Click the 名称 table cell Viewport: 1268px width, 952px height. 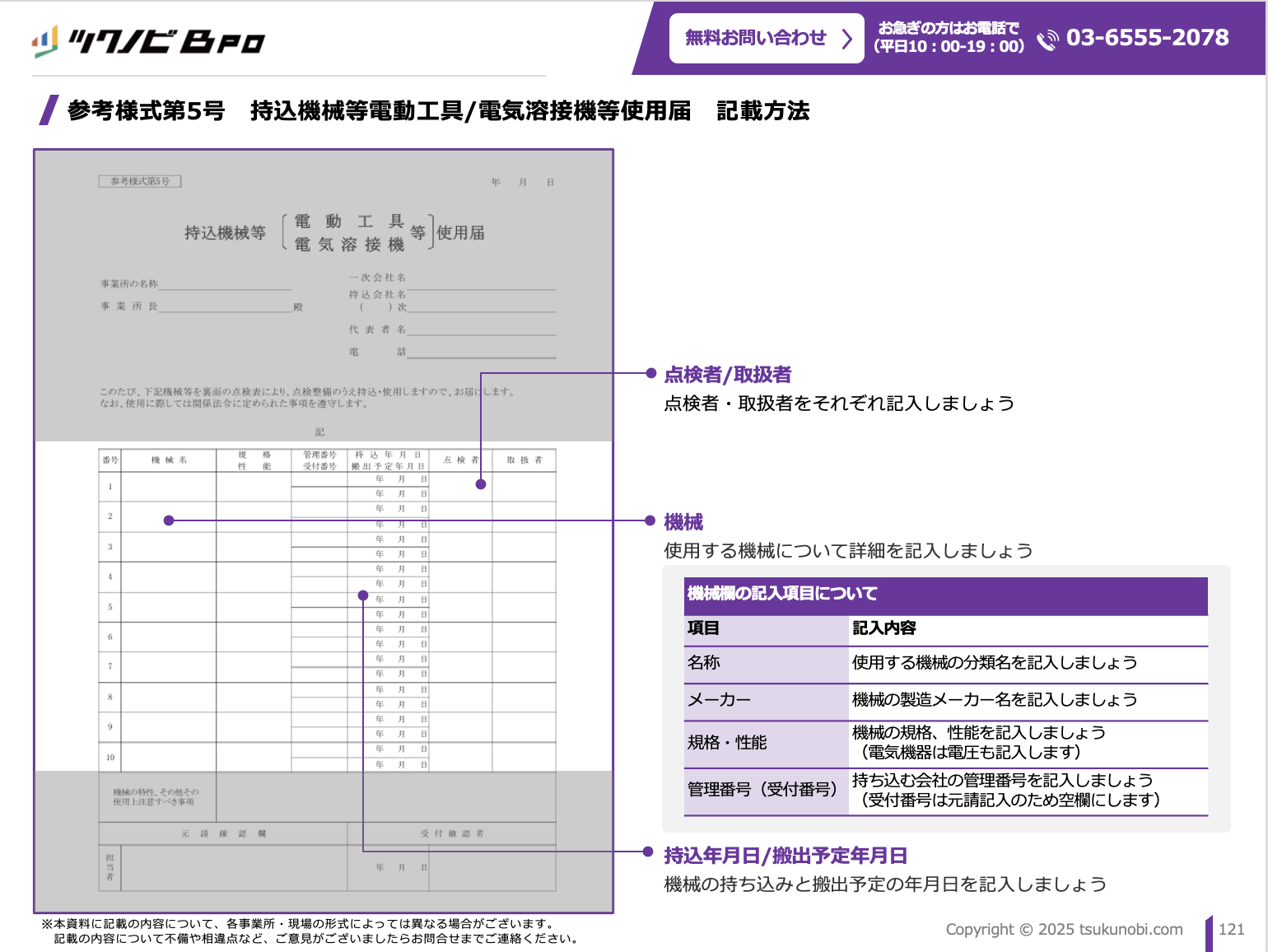[766, 663]
